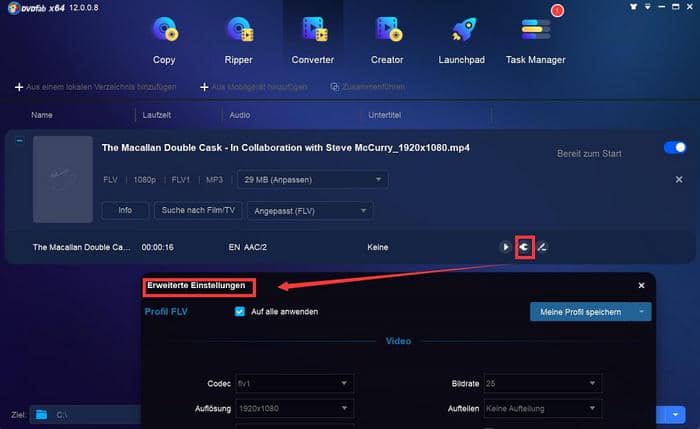Image resolution: width=700 pixels, height=429 pixels.
Task: Click the Profil FLV label
Action: (166, 312)
